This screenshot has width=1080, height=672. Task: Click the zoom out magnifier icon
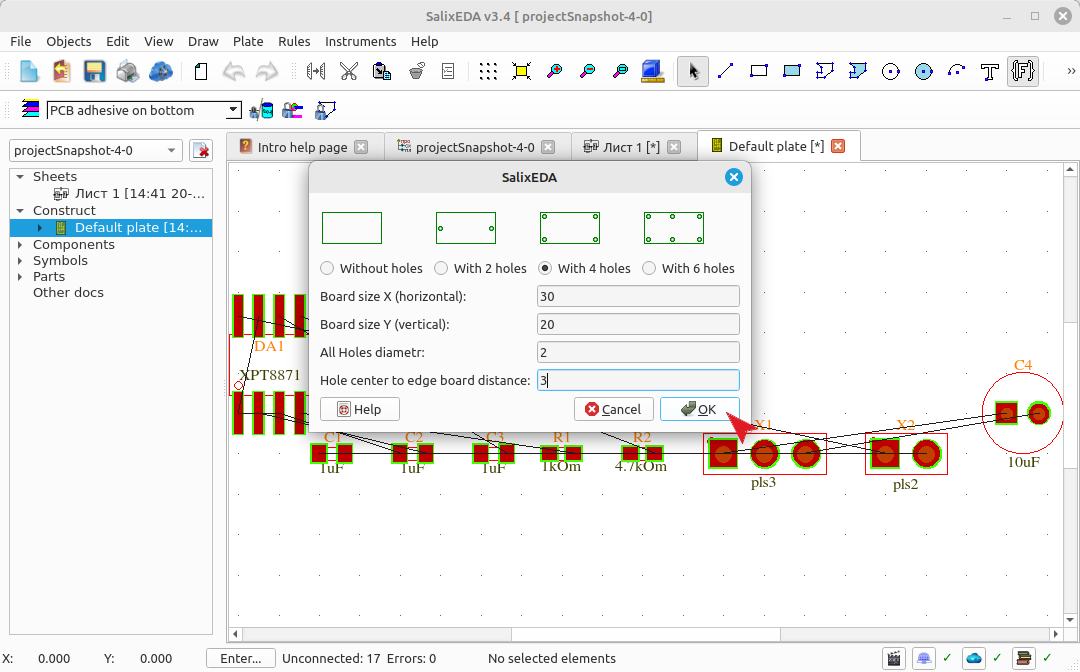[x=588, y=71]
